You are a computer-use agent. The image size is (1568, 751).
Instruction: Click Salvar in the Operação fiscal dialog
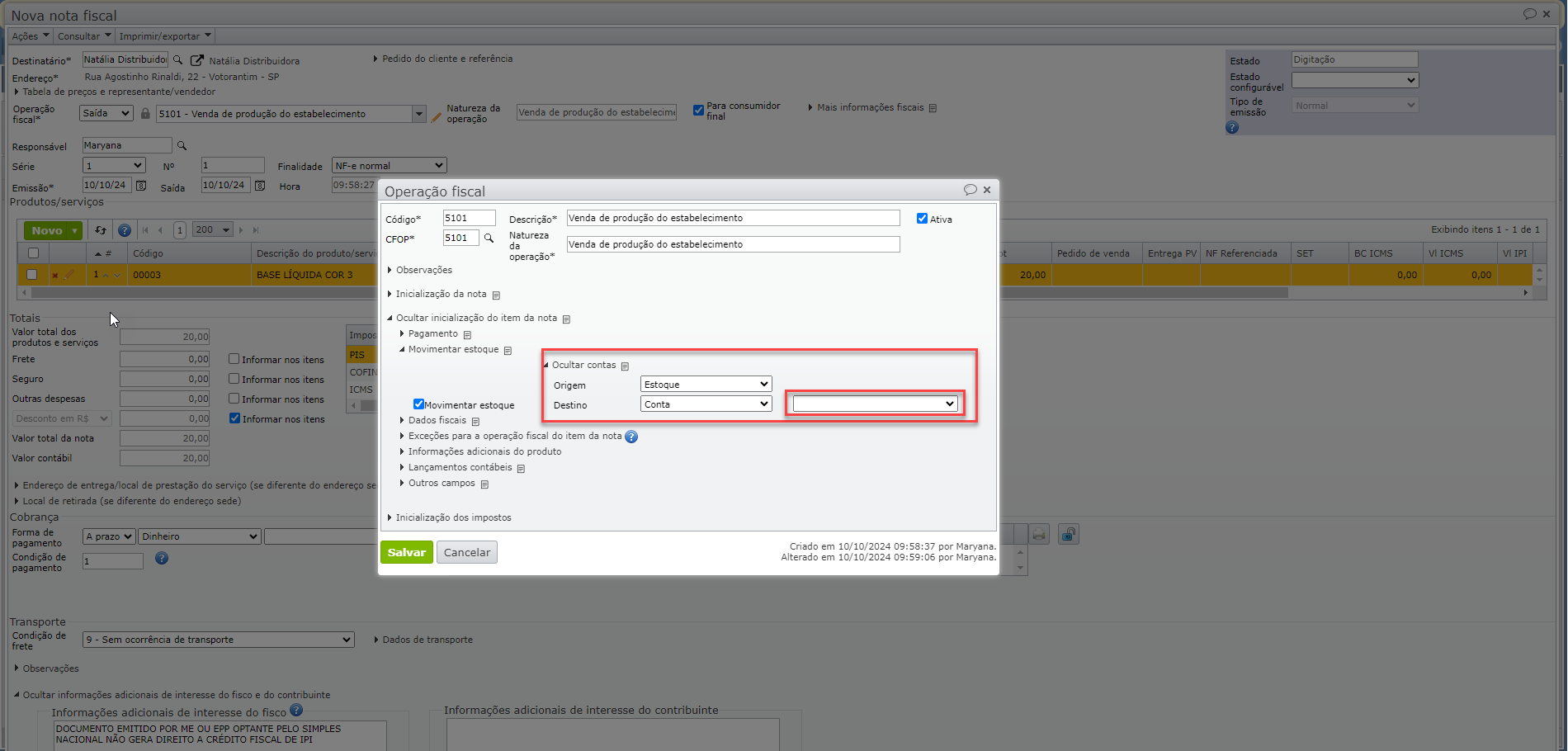(x=407, y=552)
